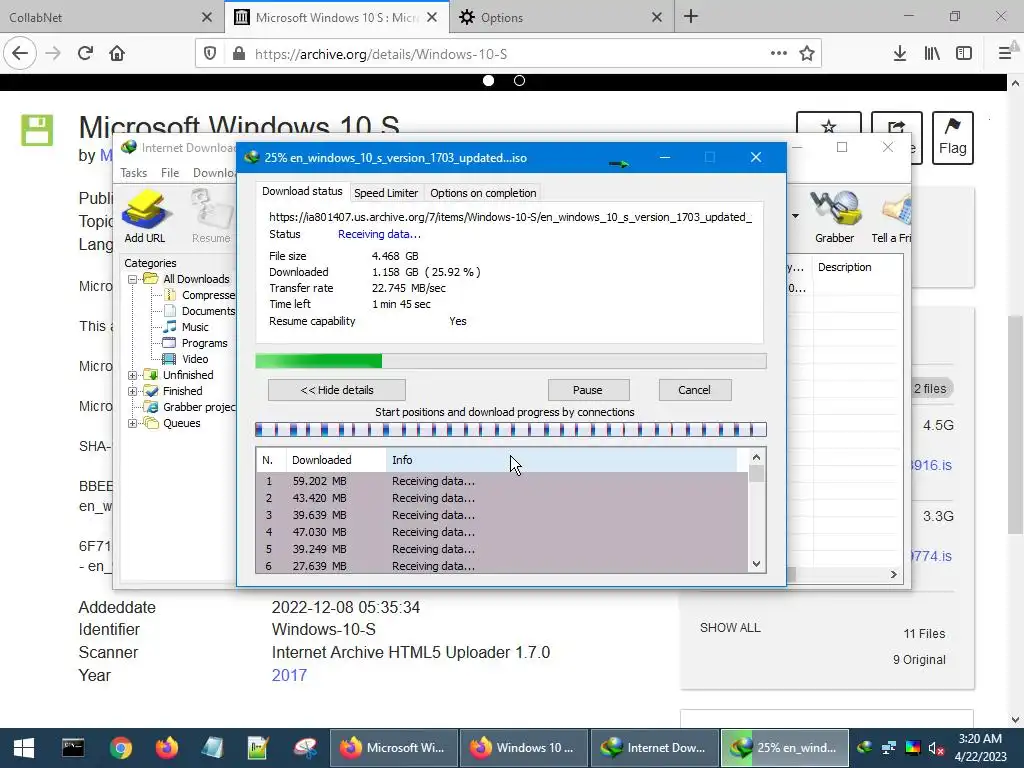Screen dimensions: 1024x768
Task: Open tracking protection shield icon
Action: pos(210,54)
